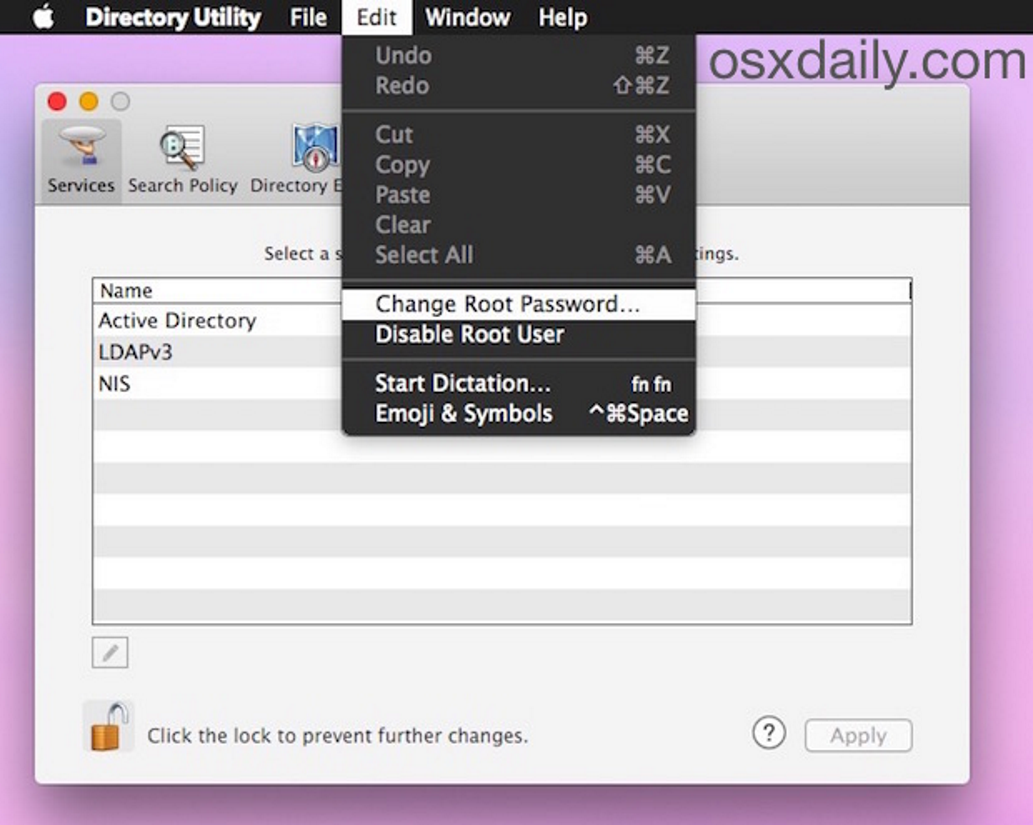Open the Window menu
The image size is (1033, 825).
click(x=467, y=17)
